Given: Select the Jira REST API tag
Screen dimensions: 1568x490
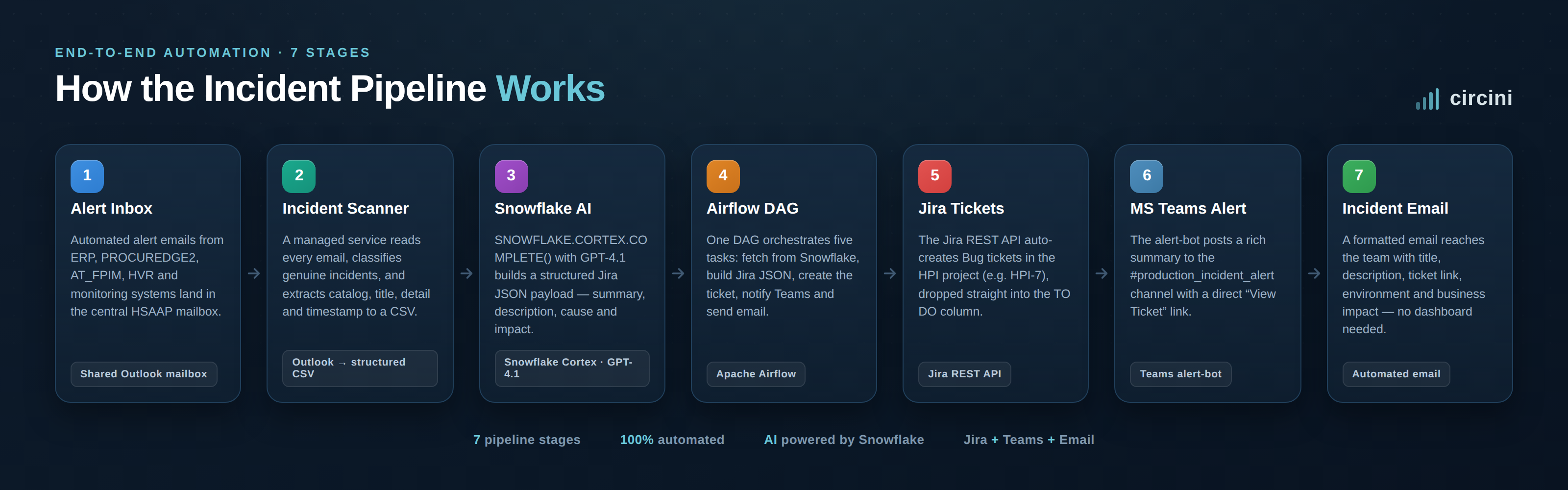Looking at the screenshot, I should coord(965,374).
